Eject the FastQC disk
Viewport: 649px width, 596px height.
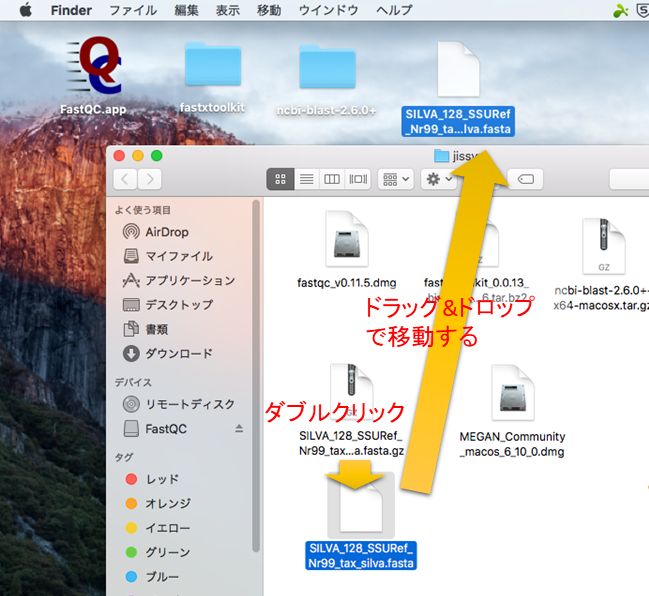[x=239, y=428]
